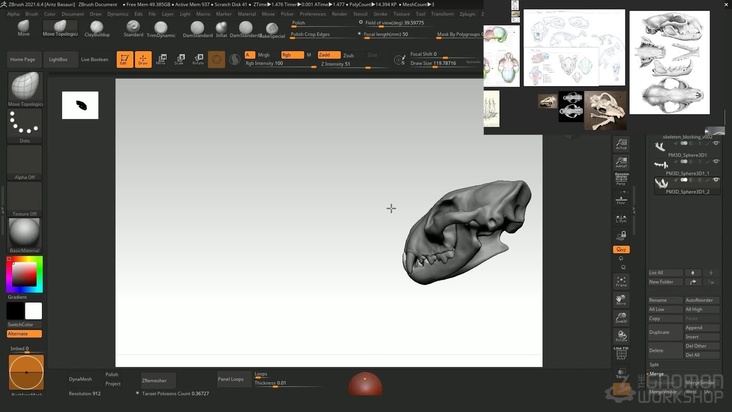732x412 pixels.
Task: Open the Texture Off selector
Action: [x=25, y=198]
